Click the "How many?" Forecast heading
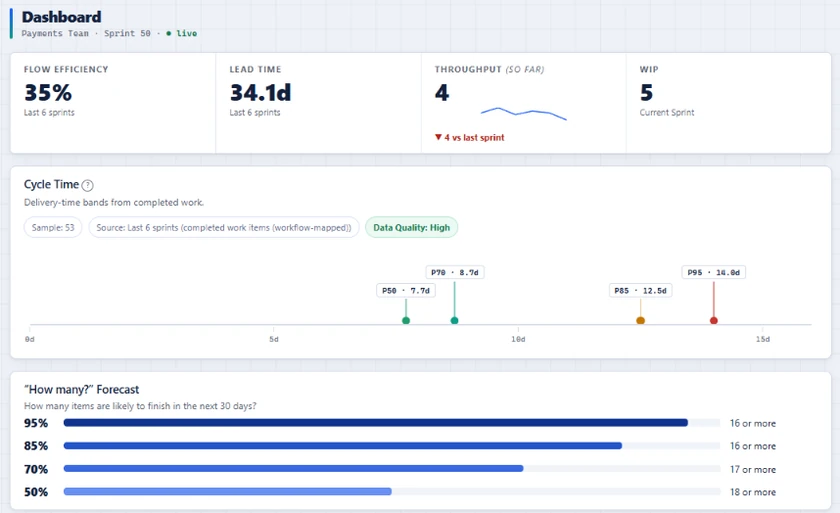This screenshot has width=840, height=513. [81, 389]
